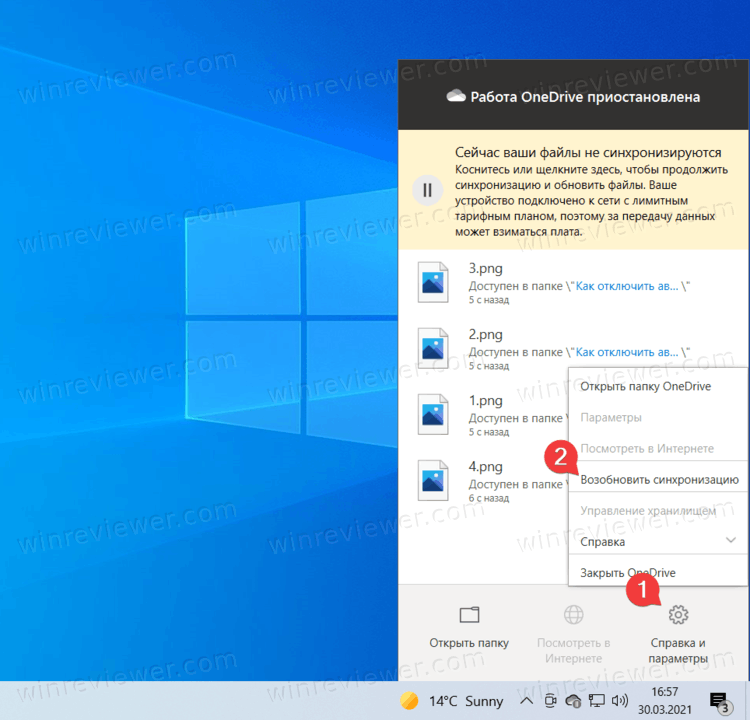Select Параметры in the context menu
Viewport: 750px width, 720px height.
[658, 417]
